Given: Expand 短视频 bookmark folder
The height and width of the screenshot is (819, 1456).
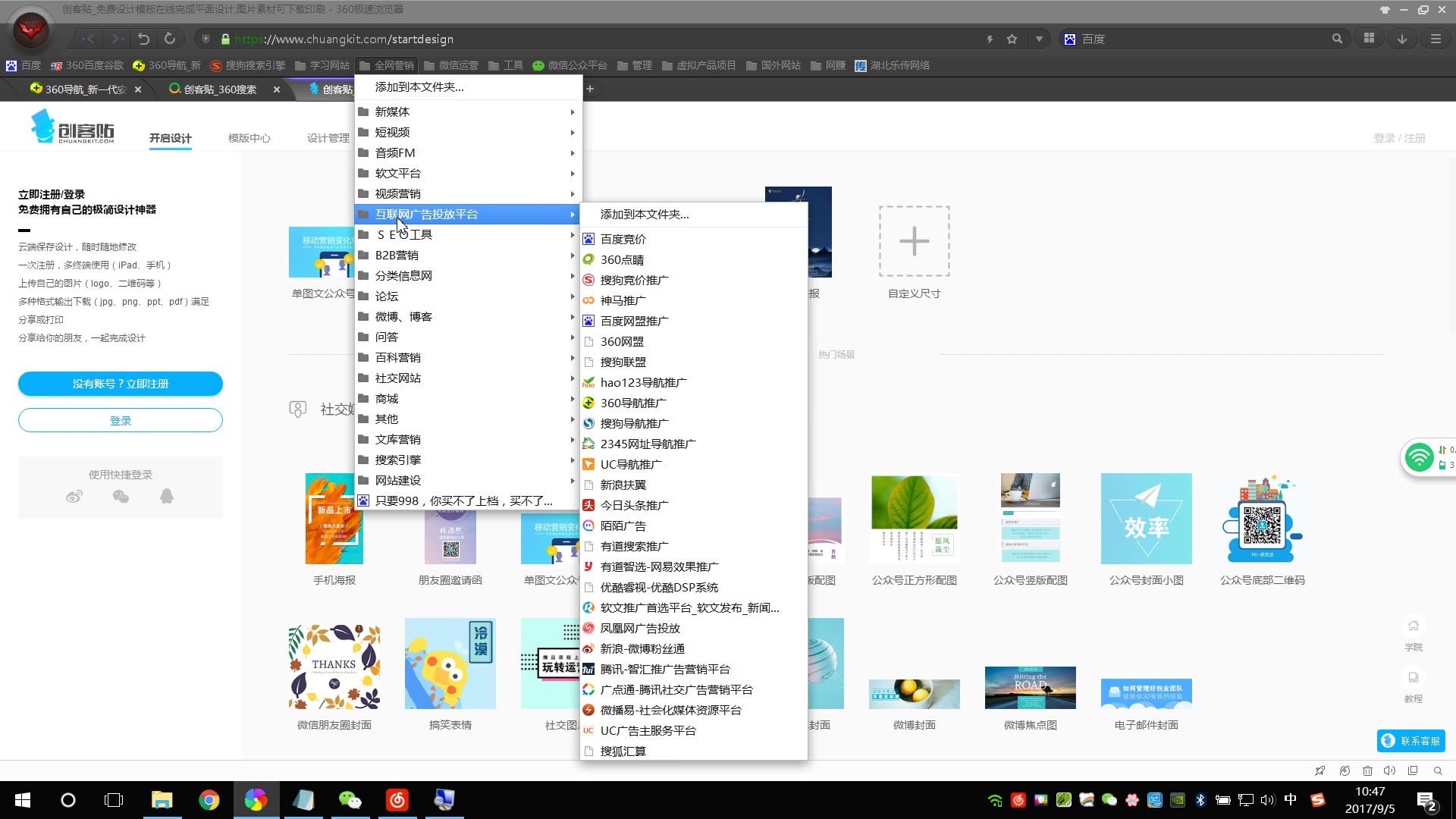Looking at the screenshot, I should click(x=467, y=132).
